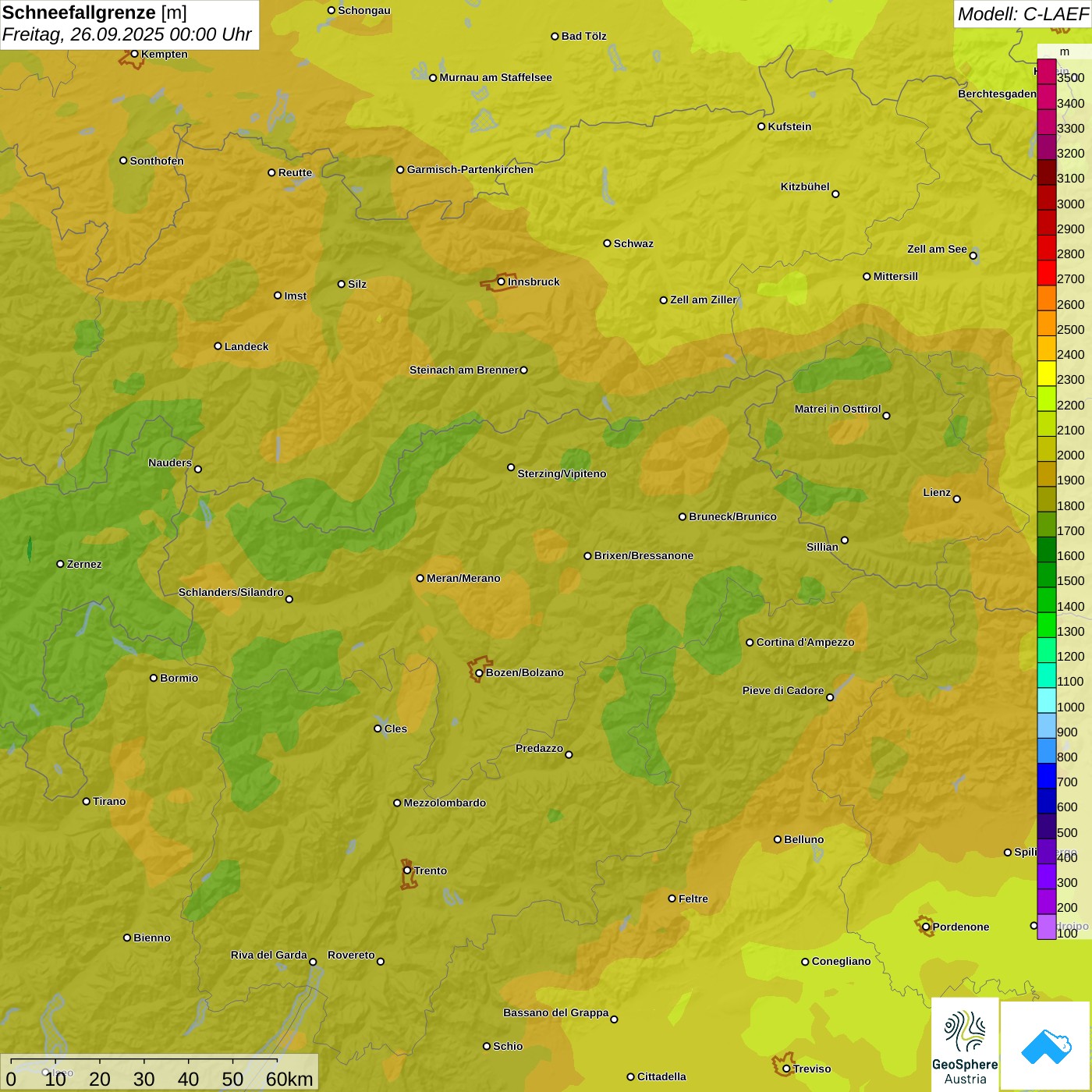The width and height of the screenshot is (1092, 1092).
Task: Click the Tirano location dot
Action: pos(87,801)
